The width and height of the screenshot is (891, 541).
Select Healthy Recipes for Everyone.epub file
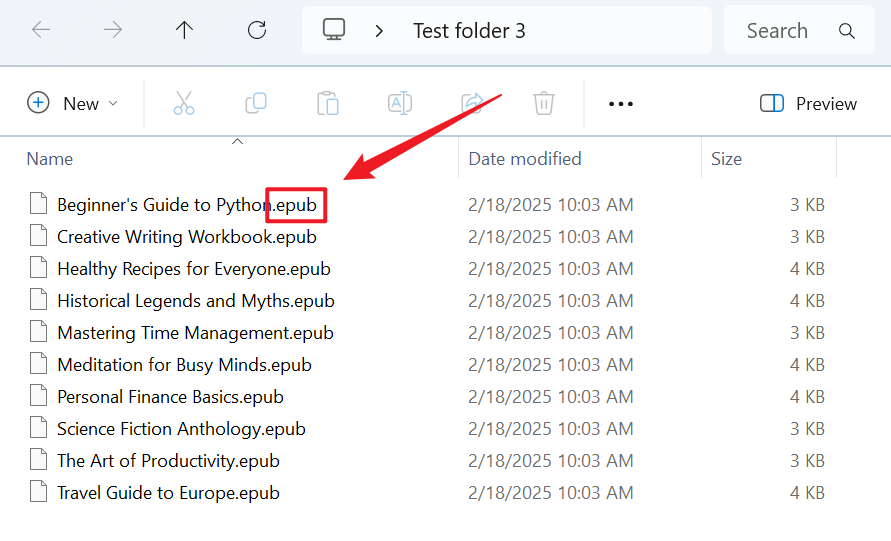(194, 269)
